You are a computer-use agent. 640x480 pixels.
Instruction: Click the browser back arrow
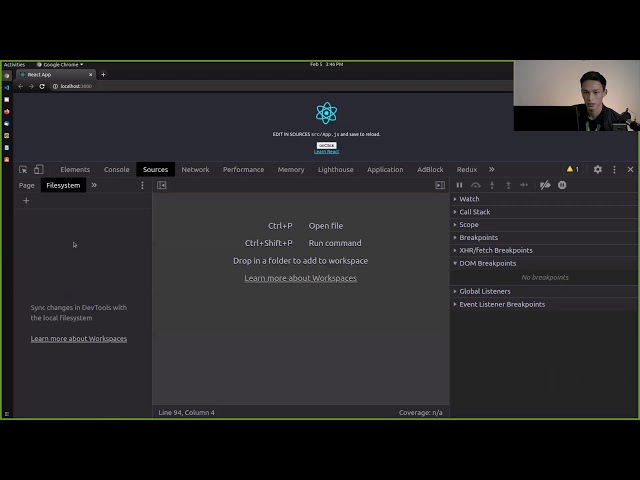(20, 87)
